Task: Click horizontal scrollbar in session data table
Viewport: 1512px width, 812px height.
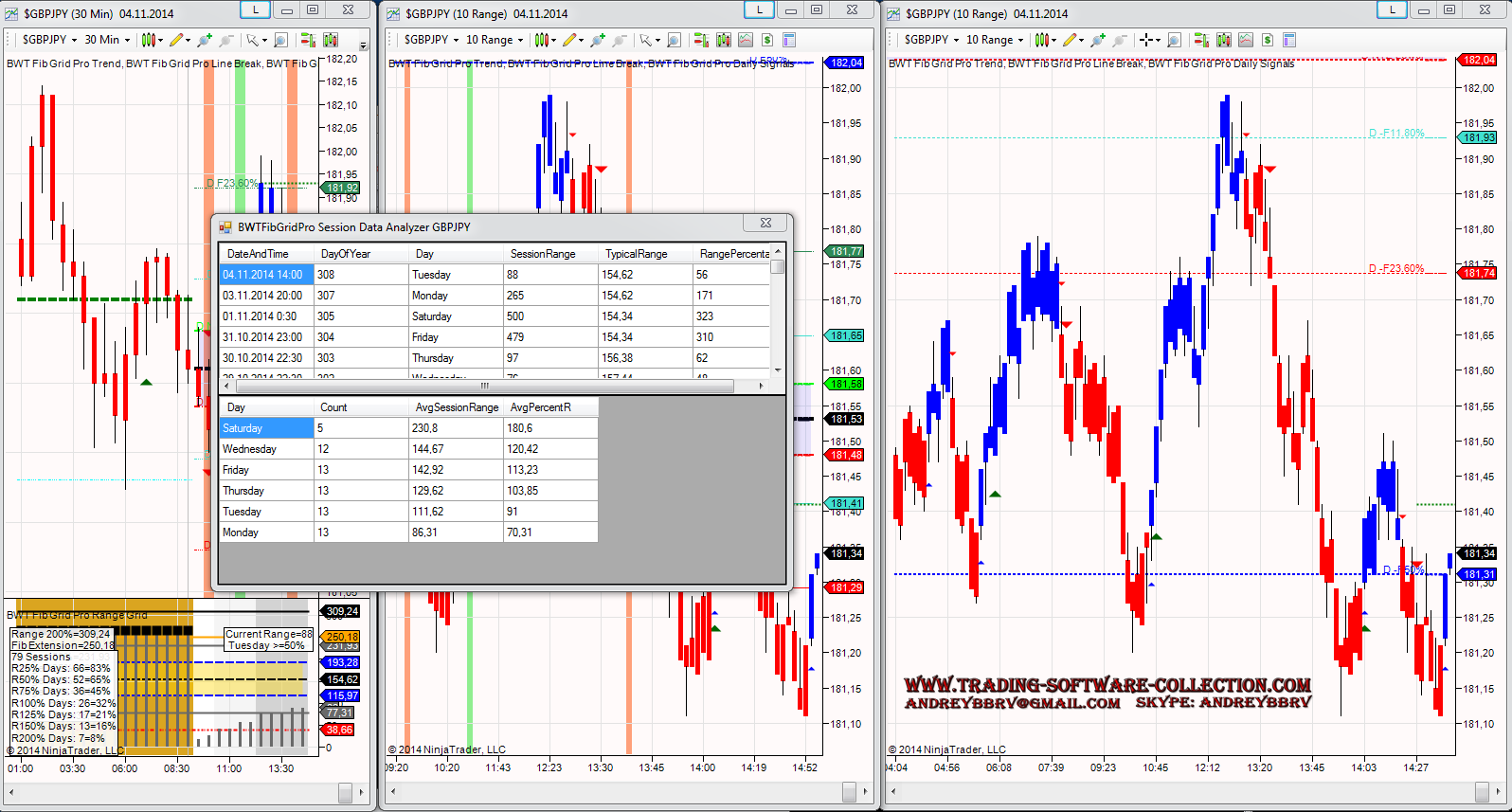Action: (483, 386)
